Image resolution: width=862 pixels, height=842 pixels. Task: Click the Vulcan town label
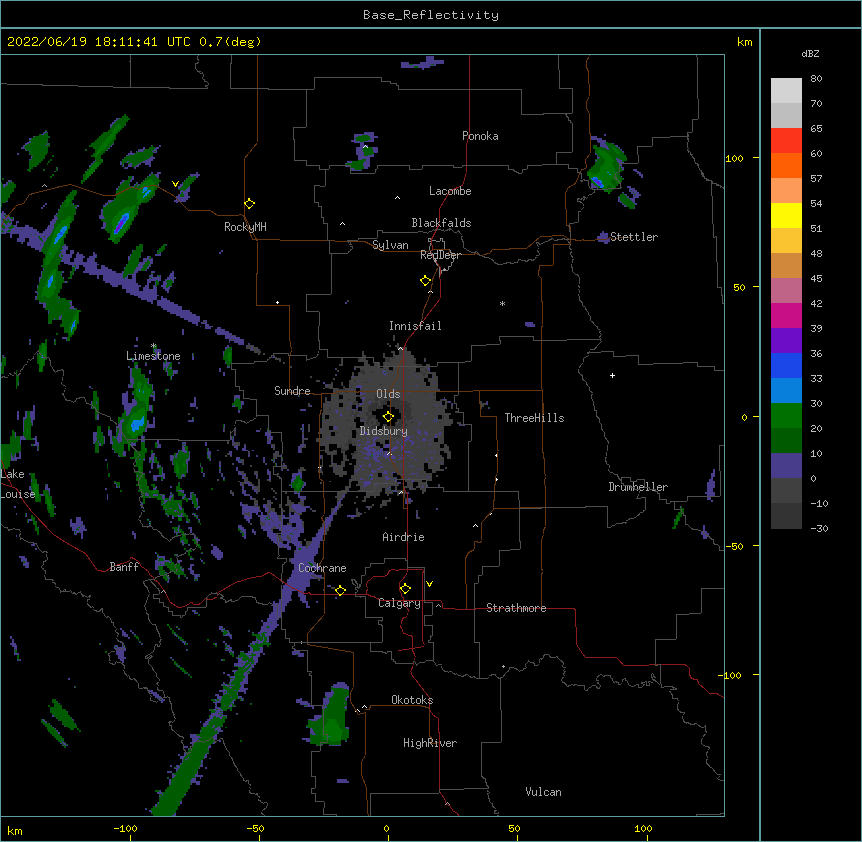tap(543, 792)
